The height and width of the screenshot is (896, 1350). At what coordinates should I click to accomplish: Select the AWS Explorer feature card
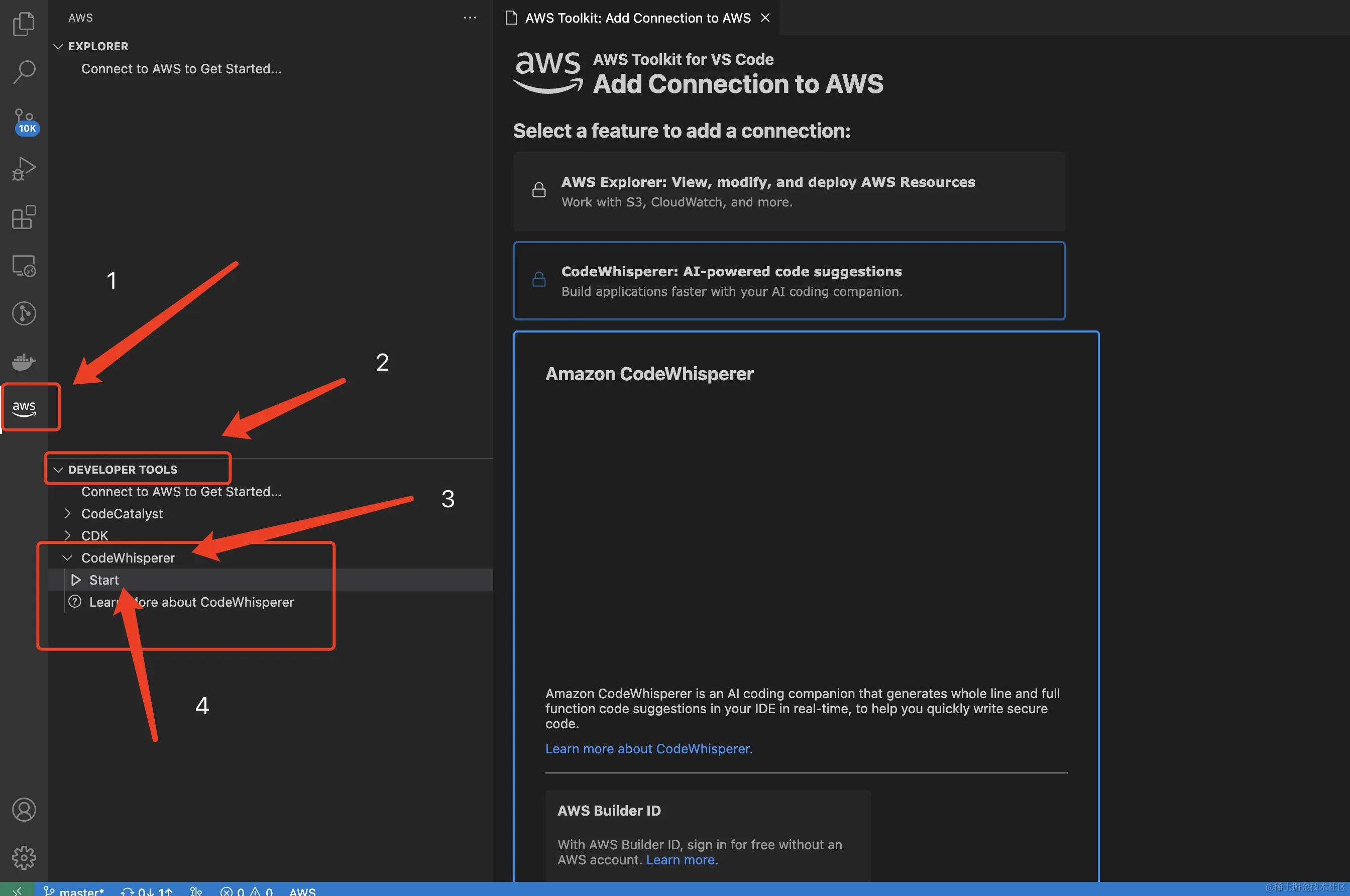(x=789, y=191)
